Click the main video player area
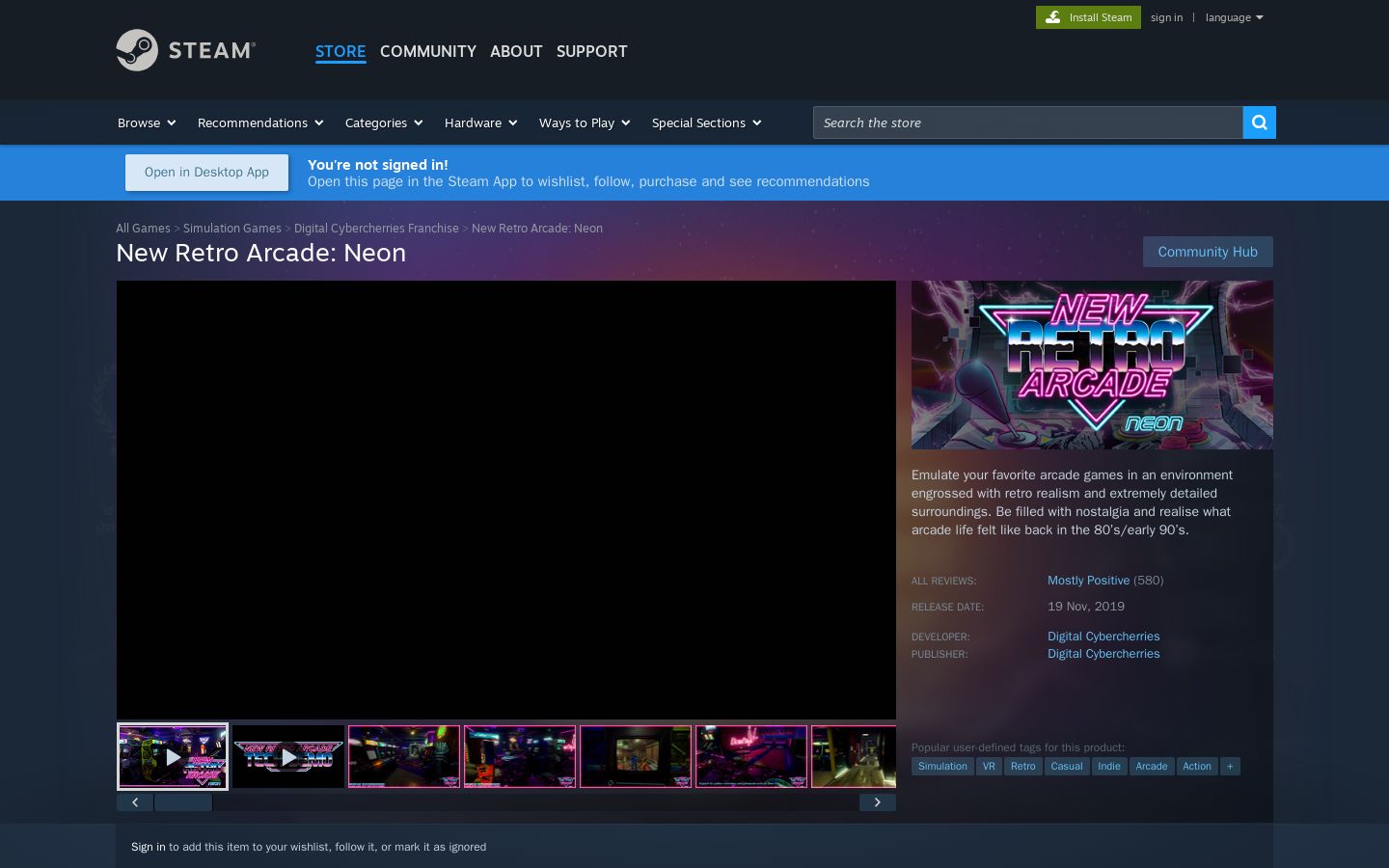 (506, 500)
